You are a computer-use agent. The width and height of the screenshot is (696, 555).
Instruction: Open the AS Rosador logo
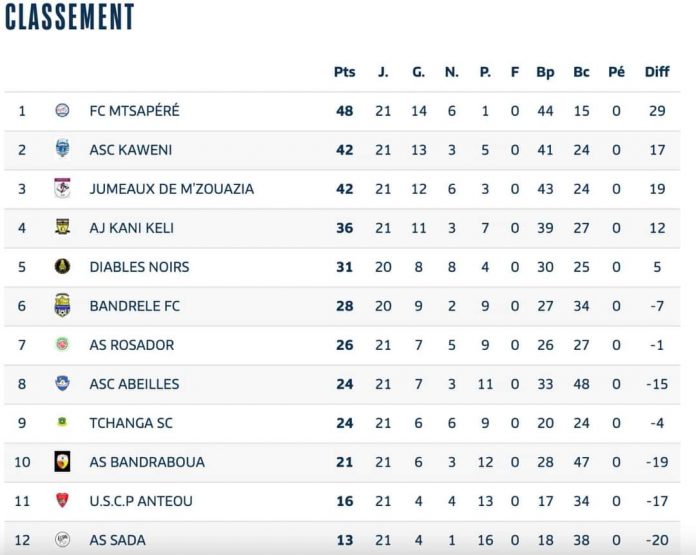(62, 344)
